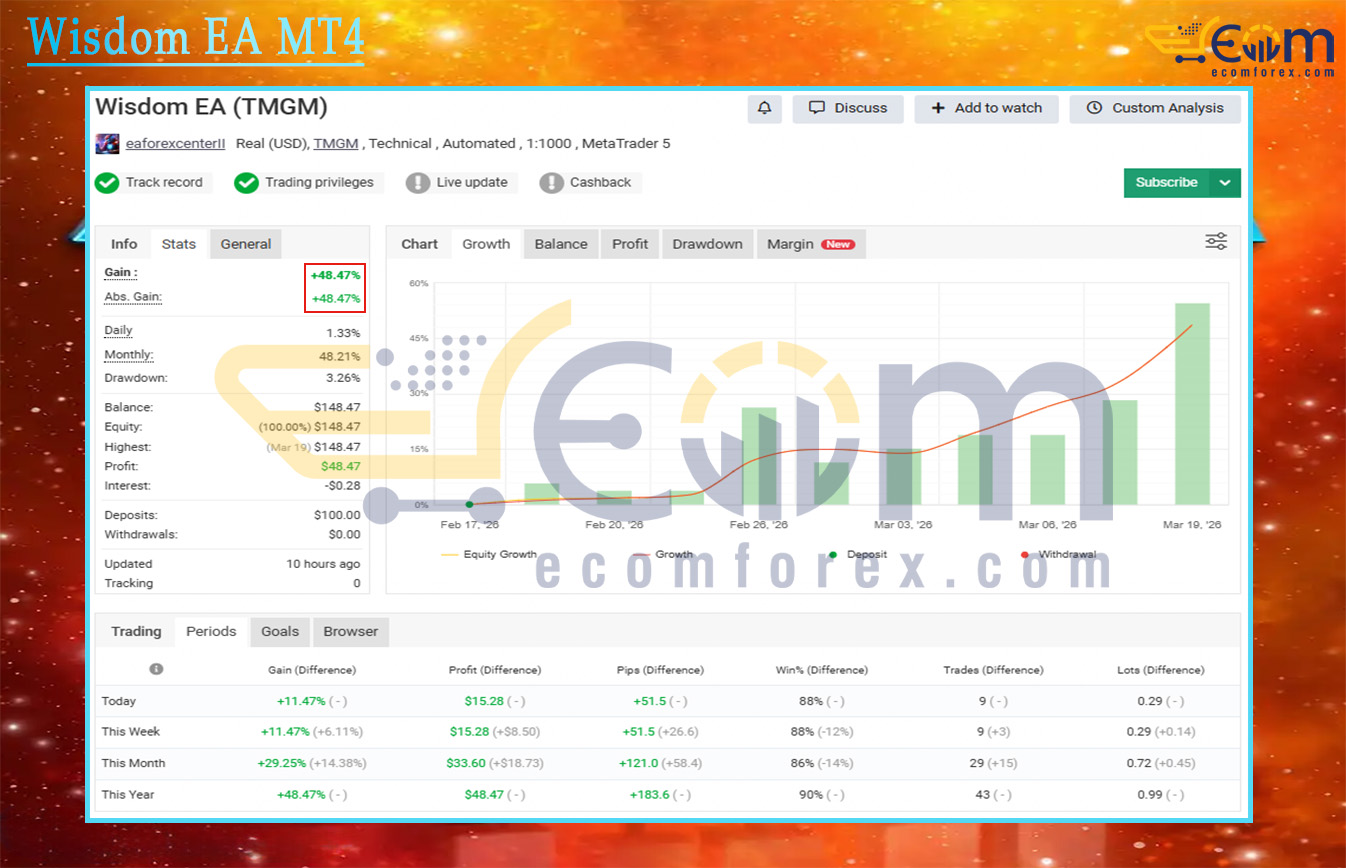
Task: Open the TMGM broker link
Action: (336, 144)
